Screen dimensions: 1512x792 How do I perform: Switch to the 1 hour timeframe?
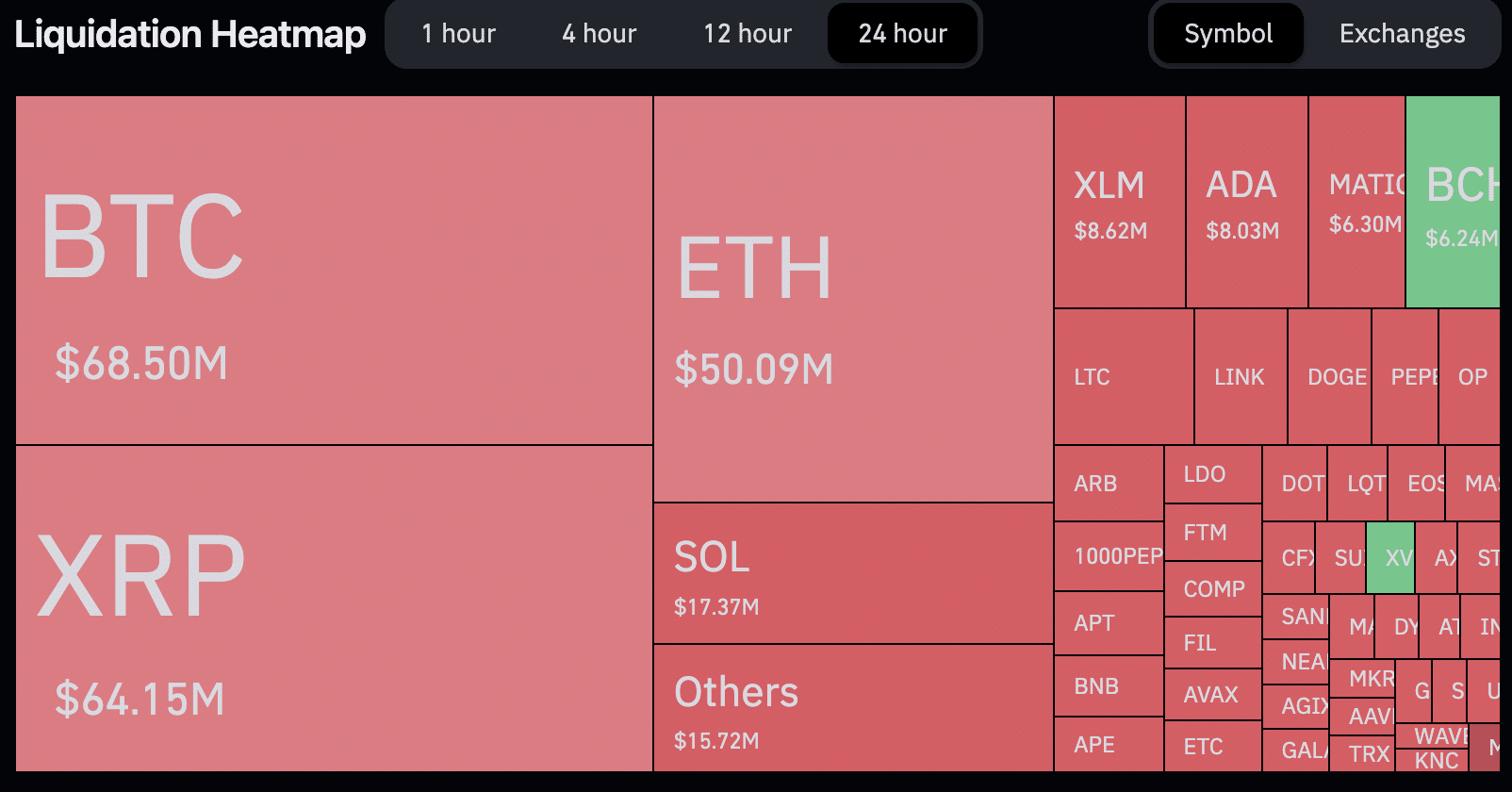(458, 34)
